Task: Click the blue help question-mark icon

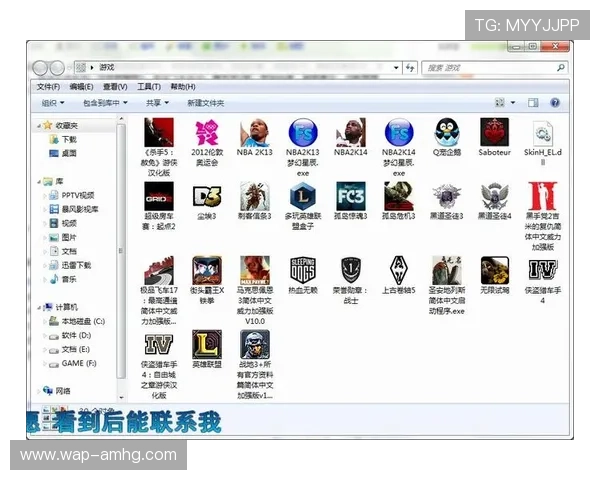Action: pos(555,103)
